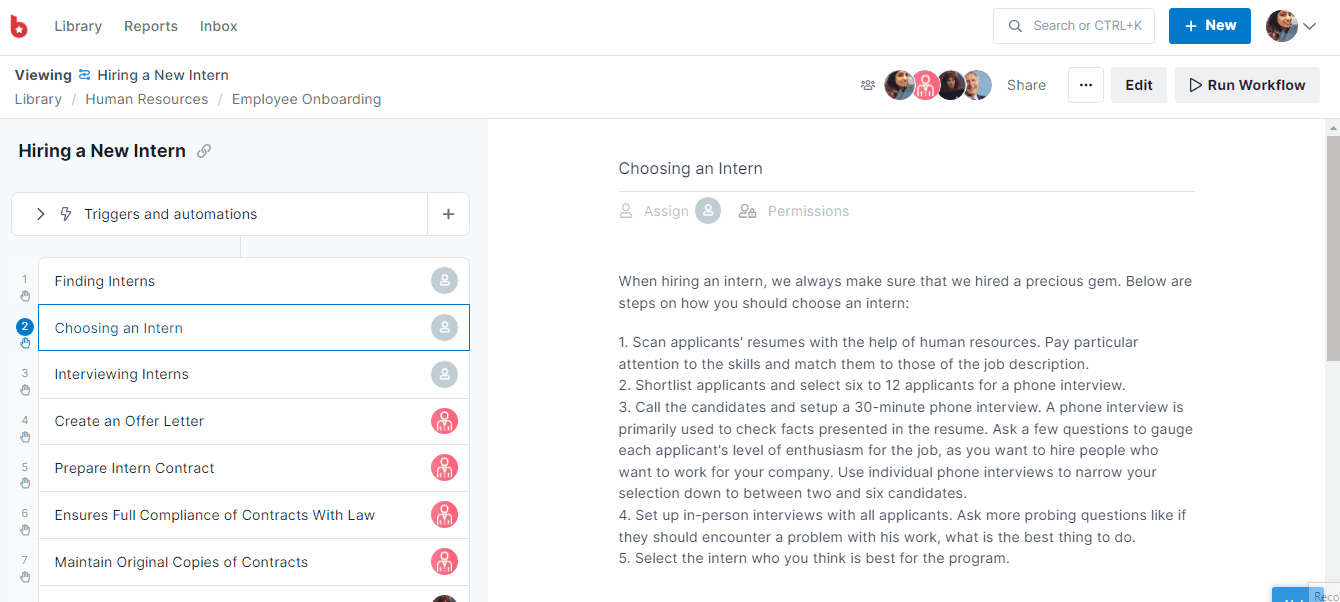Click the Permissions lock icon
Viewport: 1340px width, 602px height.
747,211
